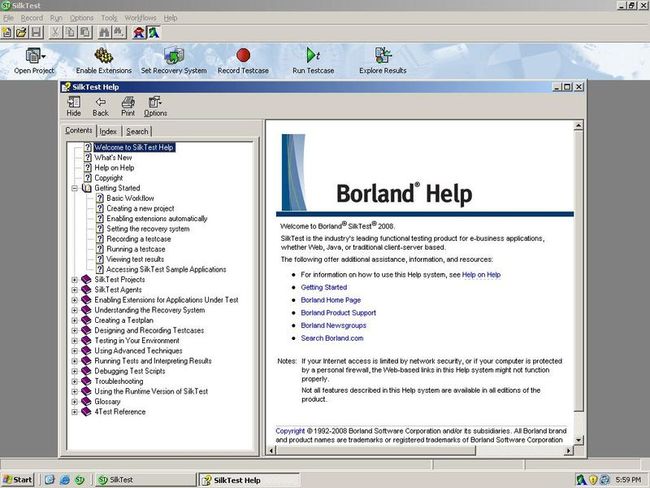Open the File menu

[8, 18]
